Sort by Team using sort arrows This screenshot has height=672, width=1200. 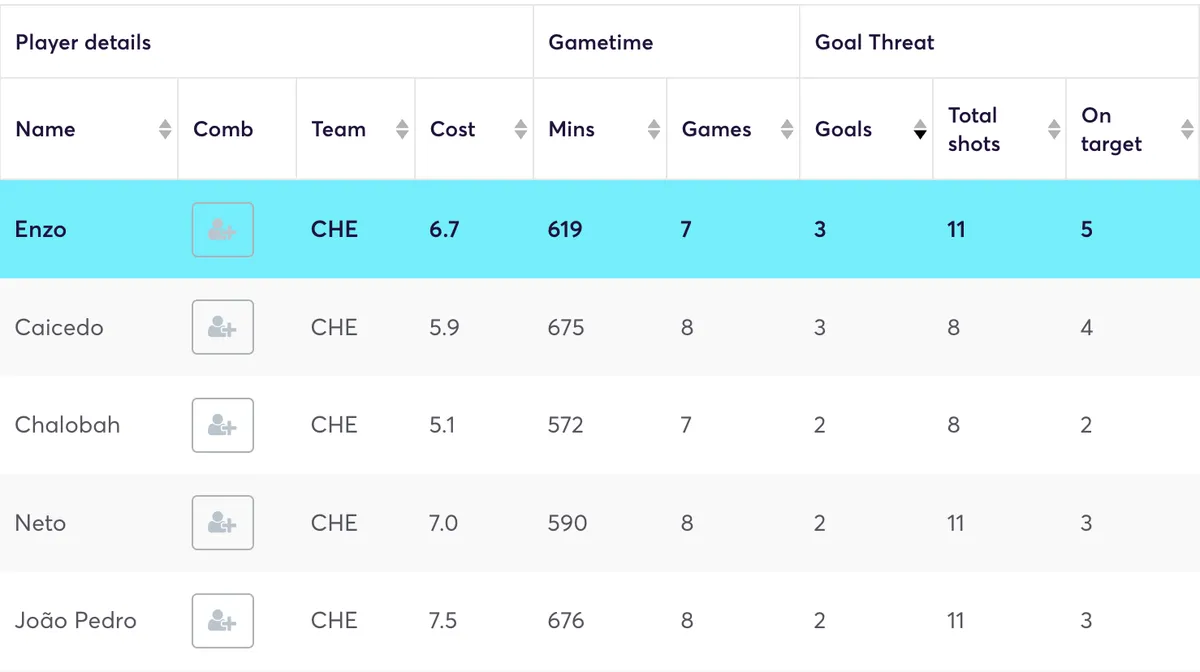[402, 129]
